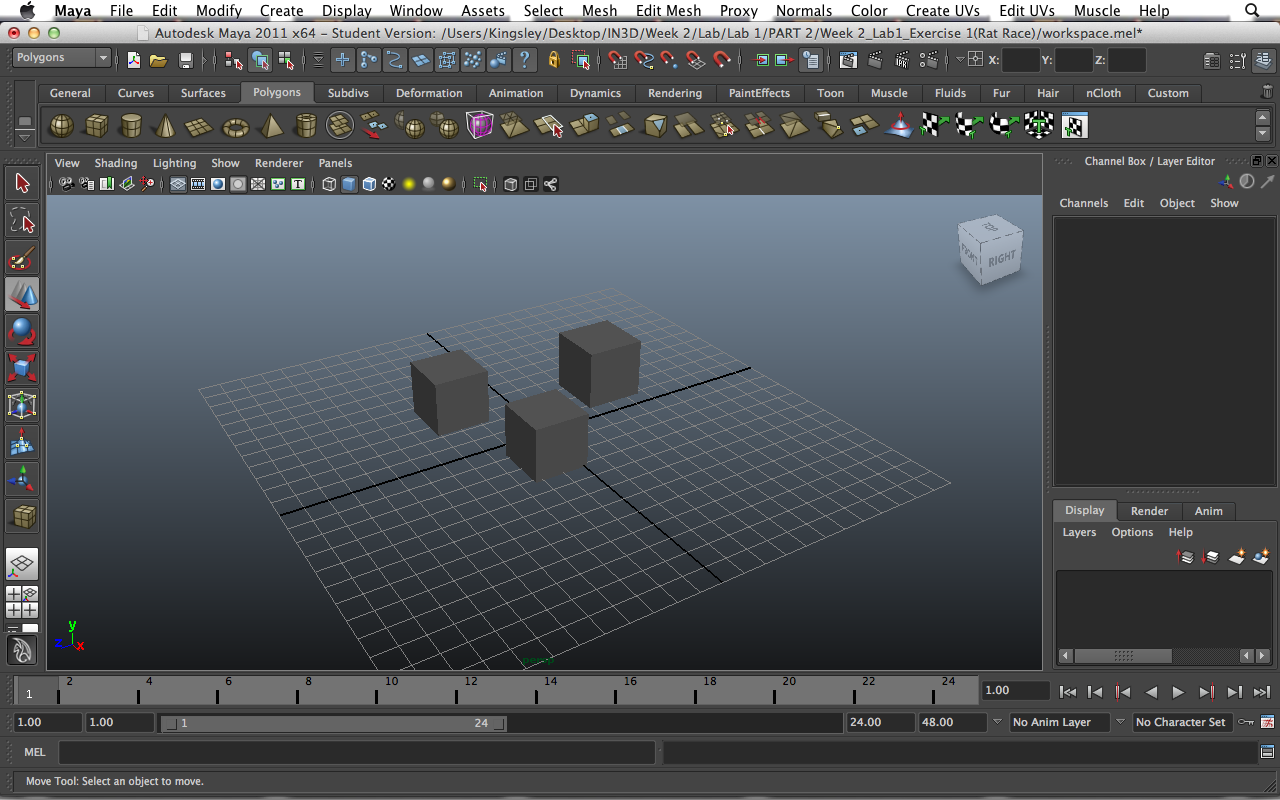Create a new scene from the status line
Screen dimensions: 1280x800
coord(133,60)
